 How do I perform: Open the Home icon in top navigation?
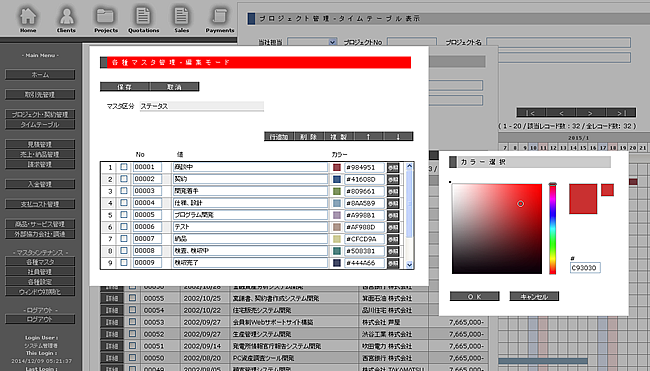tap(28, 19)
